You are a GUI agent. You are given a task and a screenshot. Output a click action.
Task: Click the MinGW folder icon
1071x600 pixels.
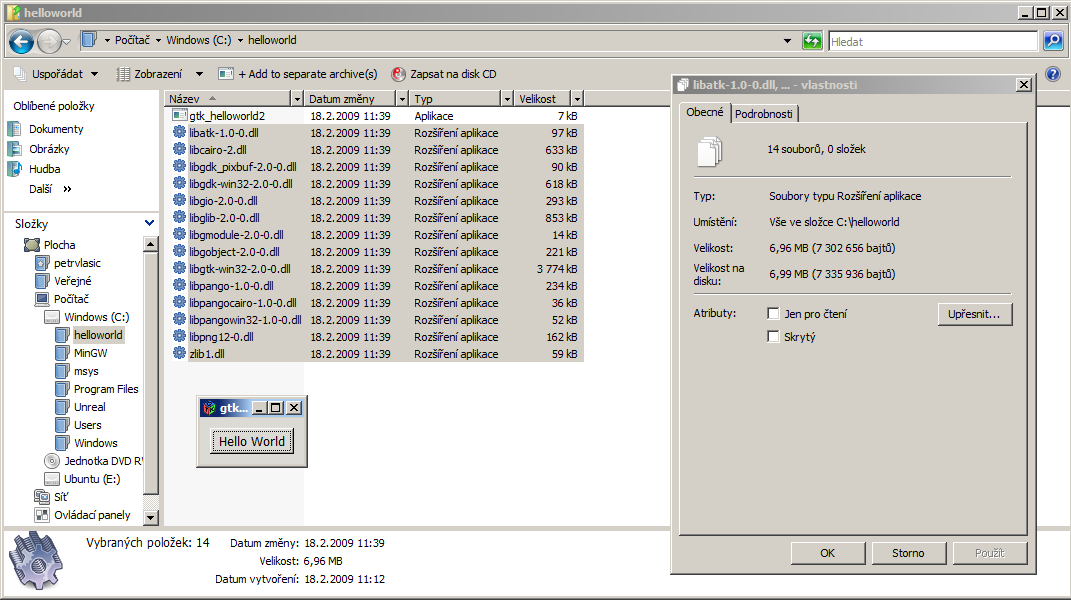62,353
